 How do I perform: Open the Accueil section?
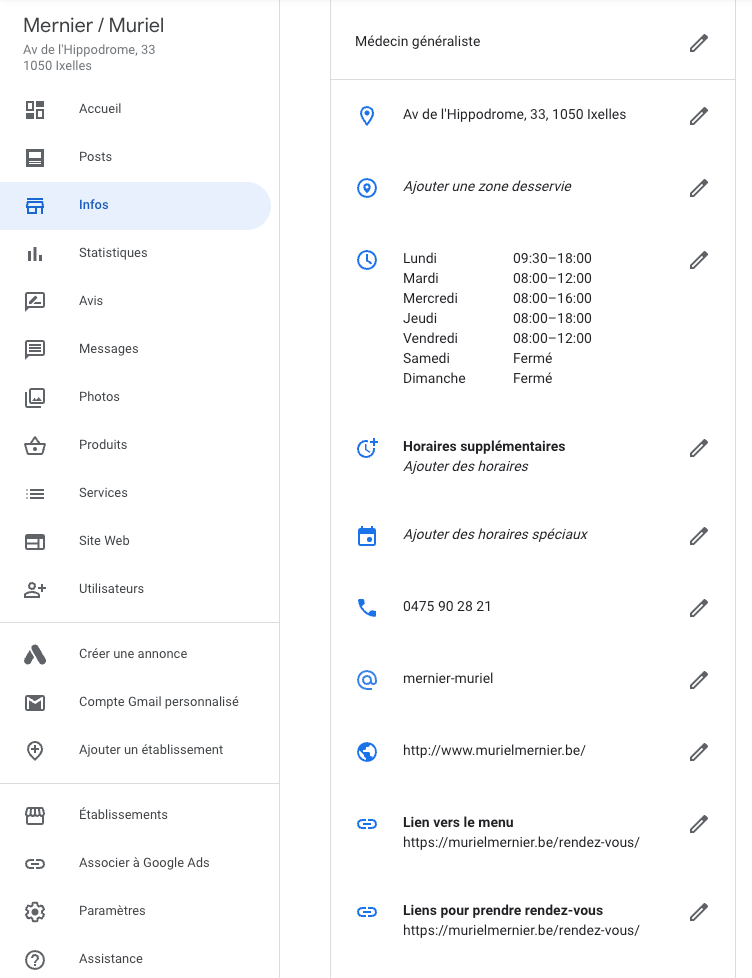tap(100, 109)
